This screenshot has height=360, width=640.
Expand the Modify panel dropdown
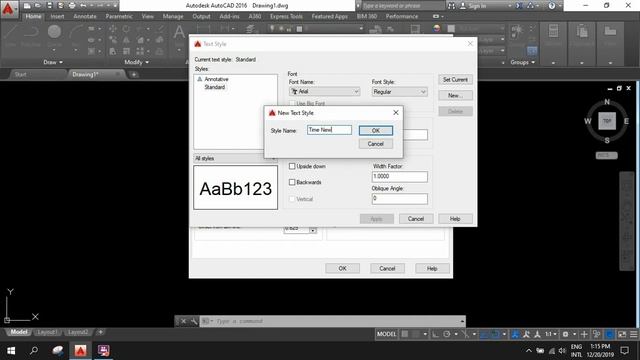(136, 62)
